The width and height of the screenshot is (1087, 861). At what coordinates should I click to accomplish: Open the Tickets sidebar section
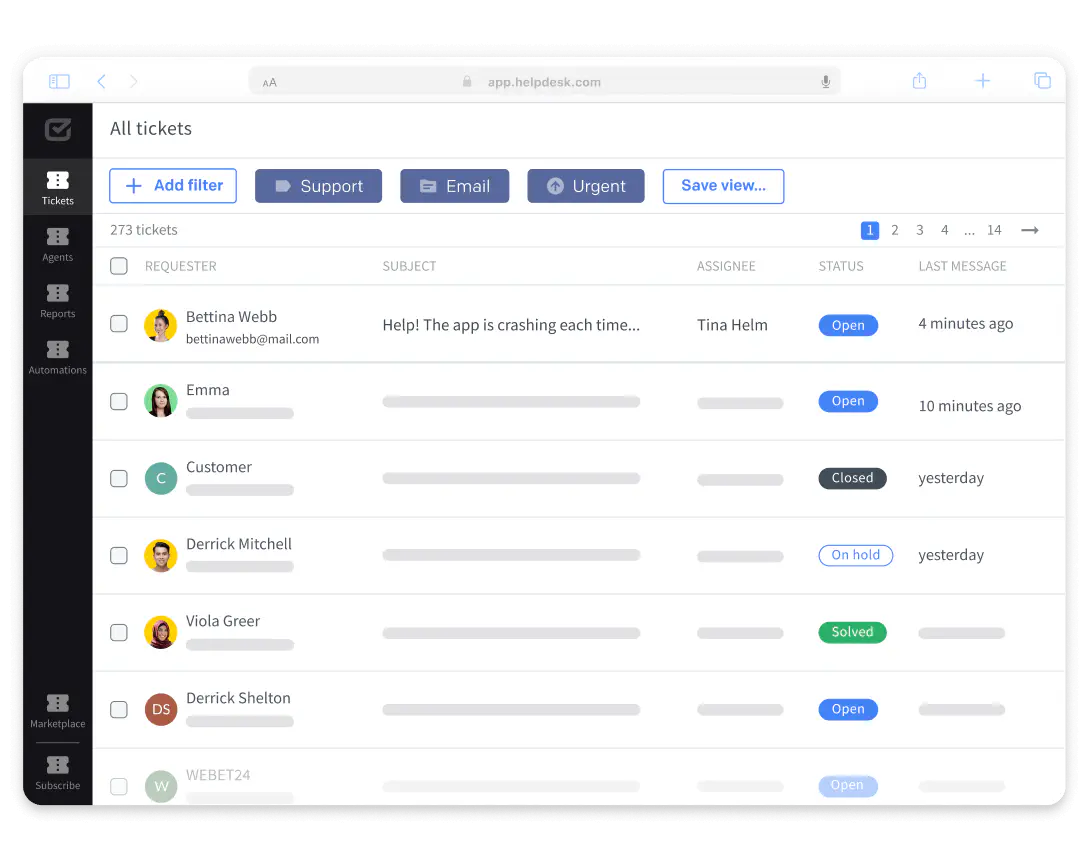pos(58,188)
